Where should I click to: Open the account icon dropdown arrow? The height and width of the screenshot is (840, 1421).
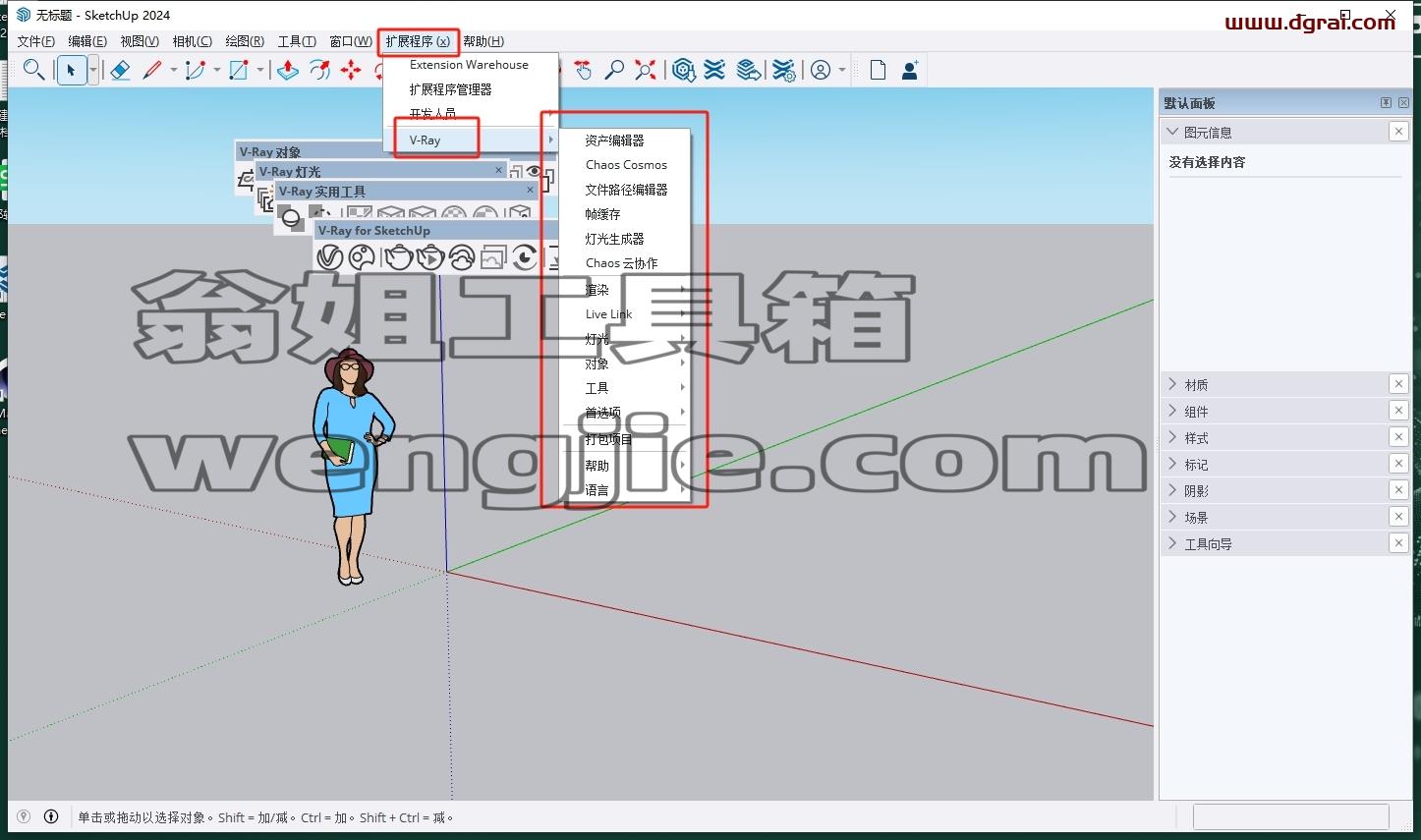(842, 70)
